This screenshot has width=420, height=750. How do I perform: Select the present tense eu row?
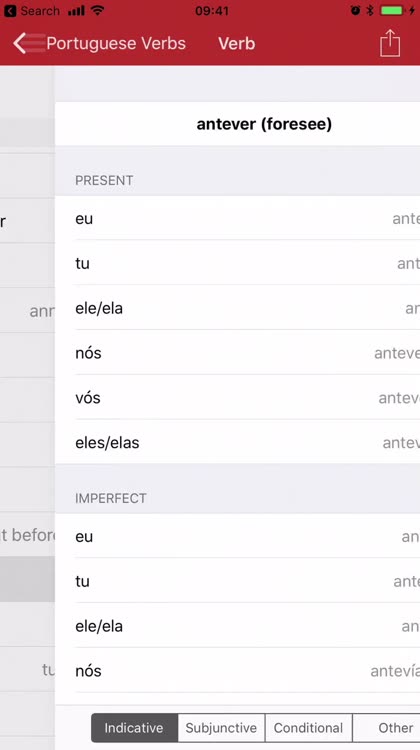pyautogui.click(x=237, y=219)
